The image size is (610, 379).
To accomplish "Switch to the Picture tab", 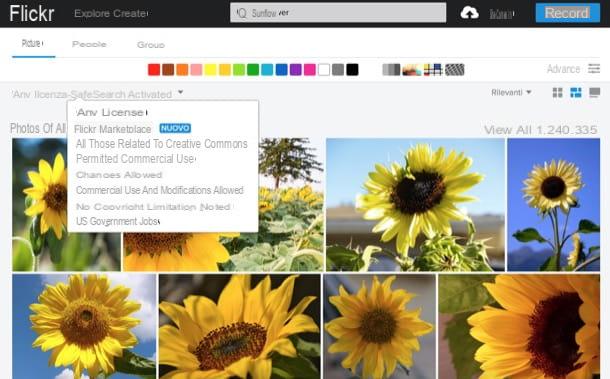I will click(x=33, y=43).
